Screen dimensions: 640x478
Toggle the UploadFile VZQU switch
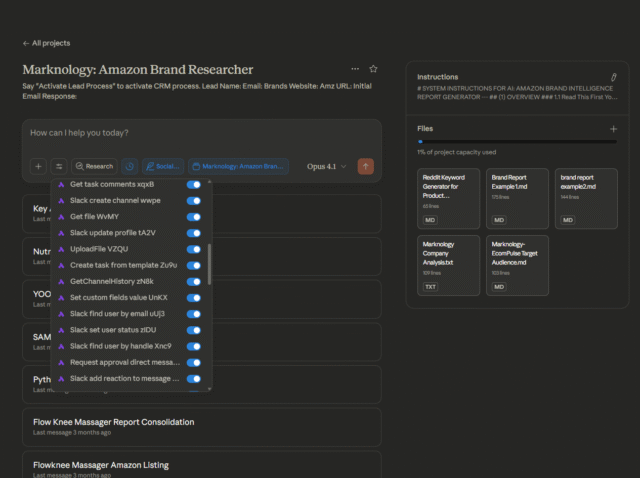click(194, 249)
